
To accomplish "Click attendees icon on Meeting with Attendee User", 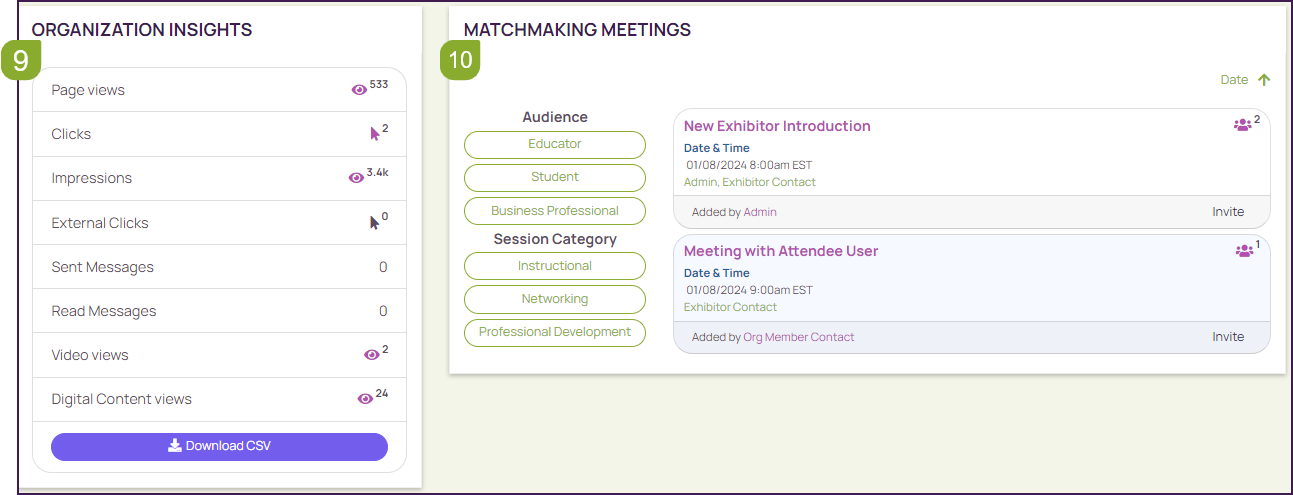I will click(x=1244, y=251).
